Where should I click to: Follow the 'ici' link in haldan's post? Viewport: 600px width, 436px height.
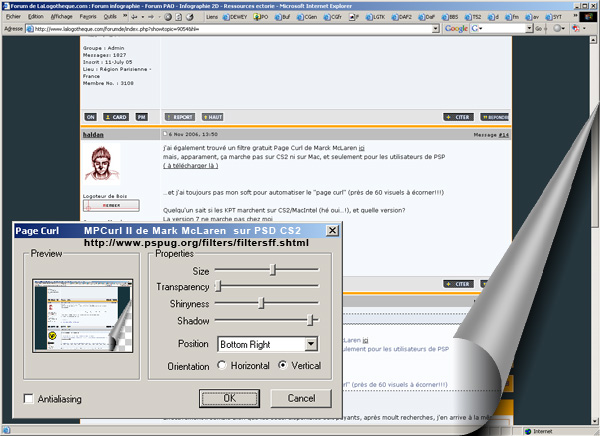pyautogui.click(x=362, y=148)
